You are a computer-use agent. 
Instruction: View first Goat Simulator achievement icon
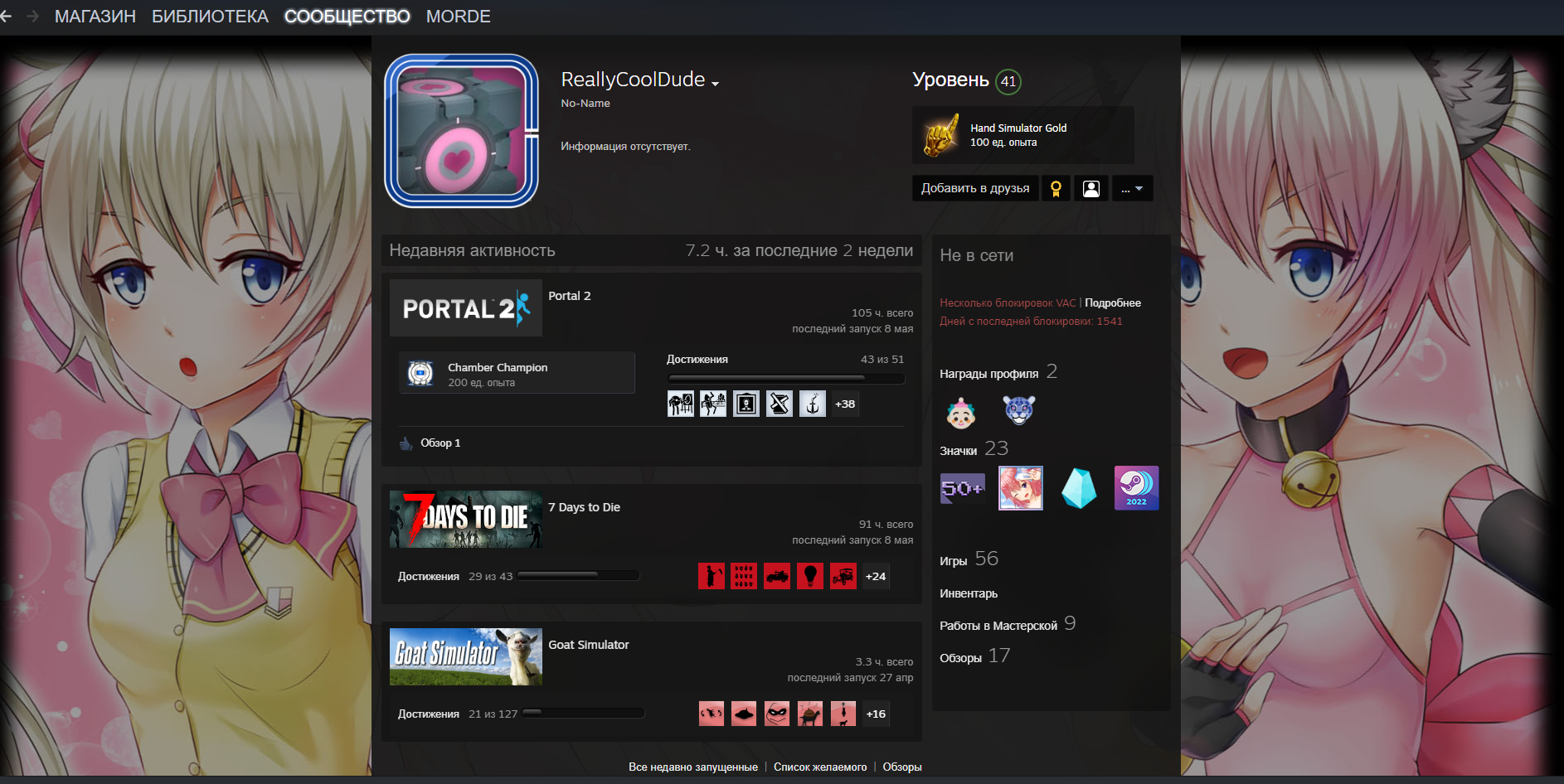click(712, 714)
